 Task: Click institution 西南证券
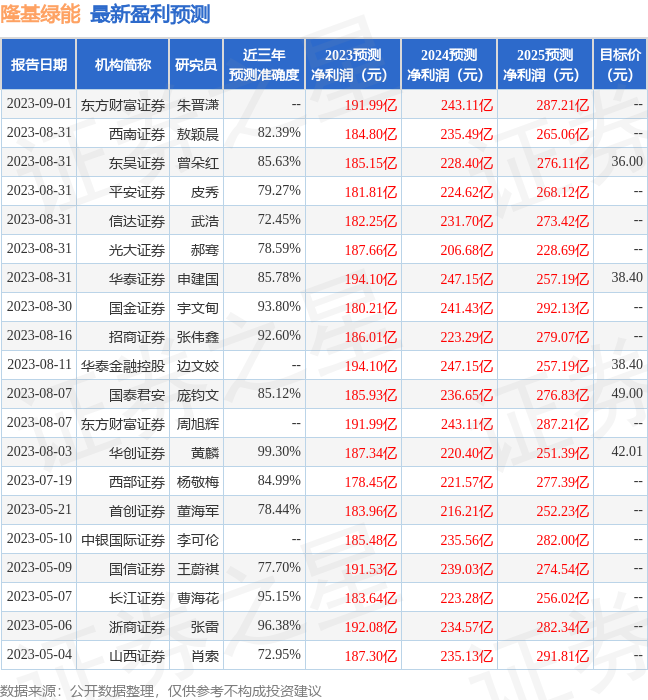pos(137,134)
